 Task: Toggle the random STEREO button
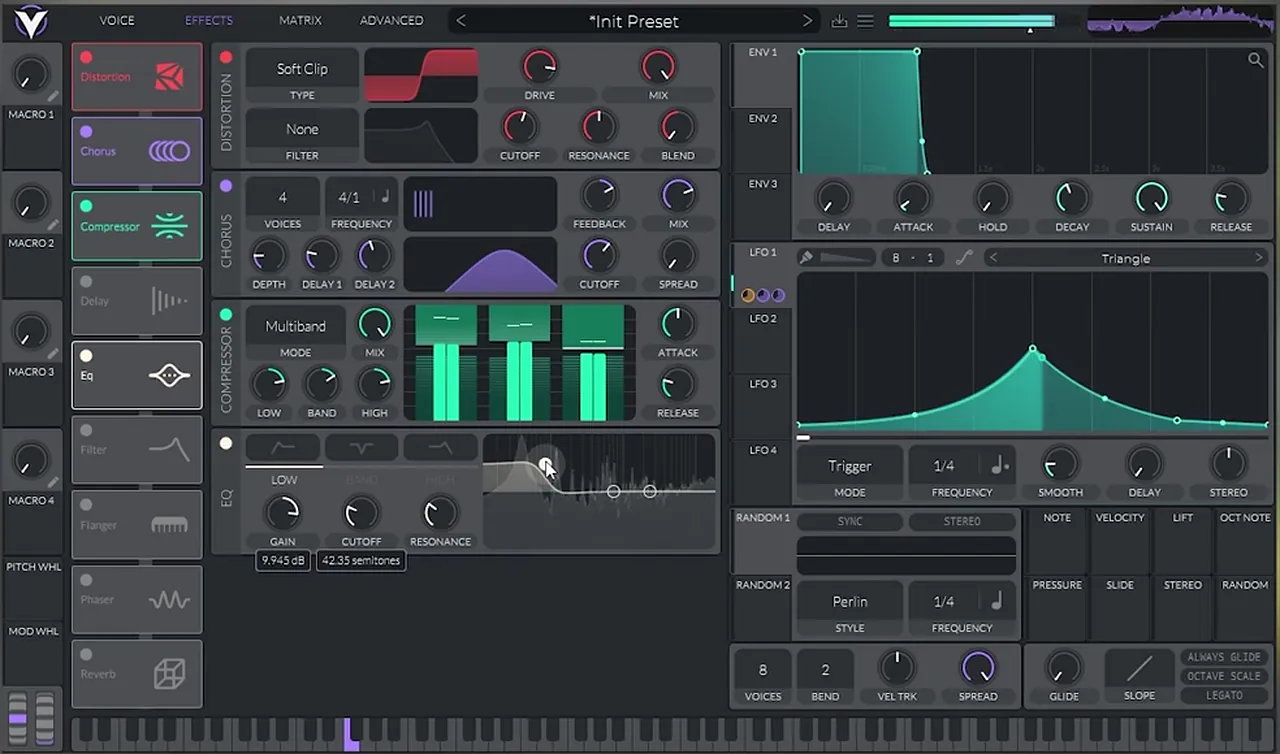click(962, 521)
